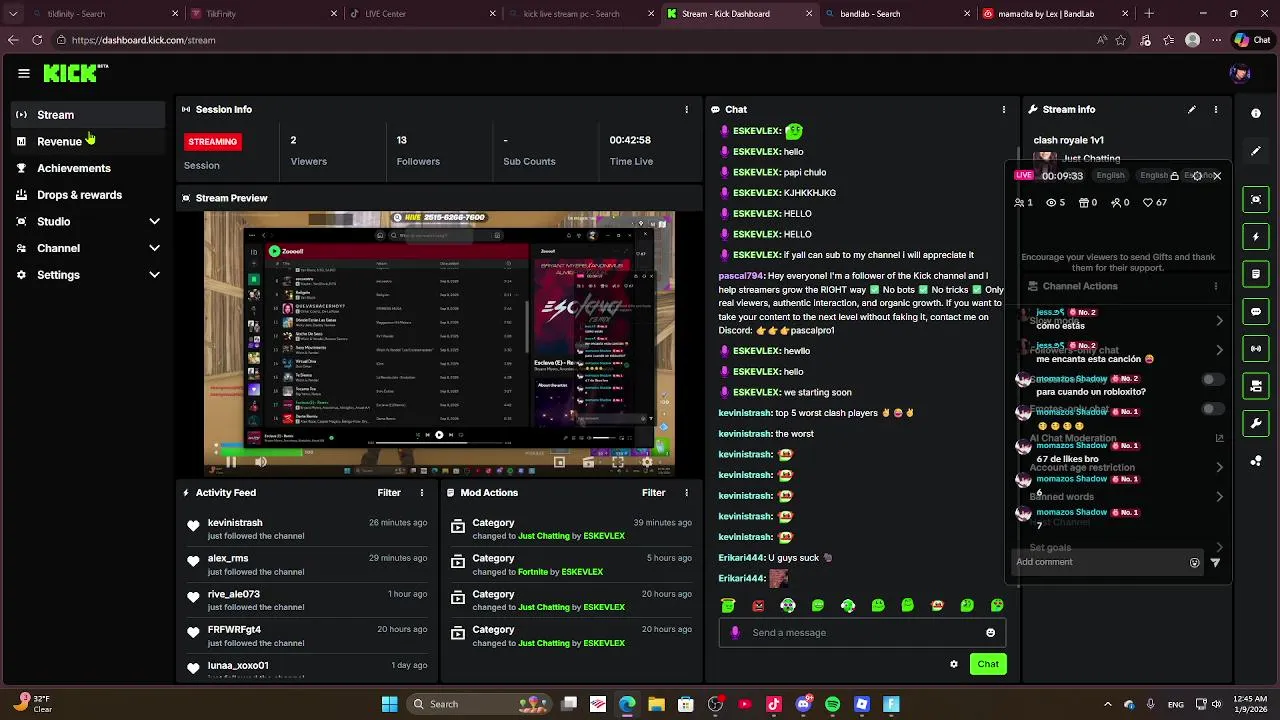The width and height of the screenshot is (1280, 720).
Task: Mute the stream preview volume
Action: [261, 462]
